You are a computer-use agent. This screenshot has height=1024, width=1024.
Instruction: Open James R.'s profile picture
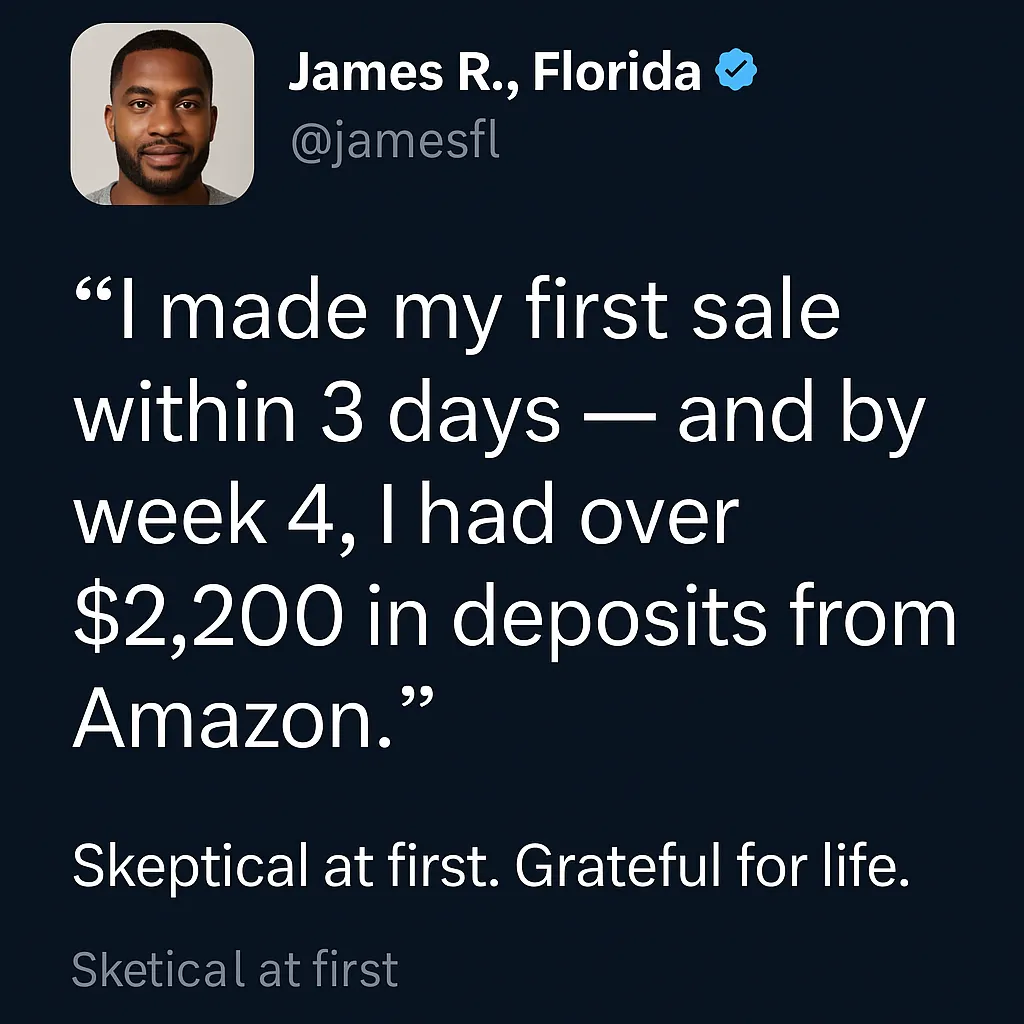click(162, 114)
